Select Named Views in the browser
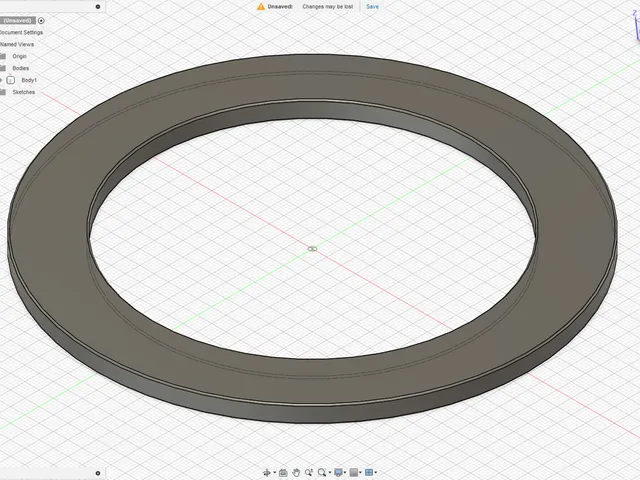 (x=17, y=44)
